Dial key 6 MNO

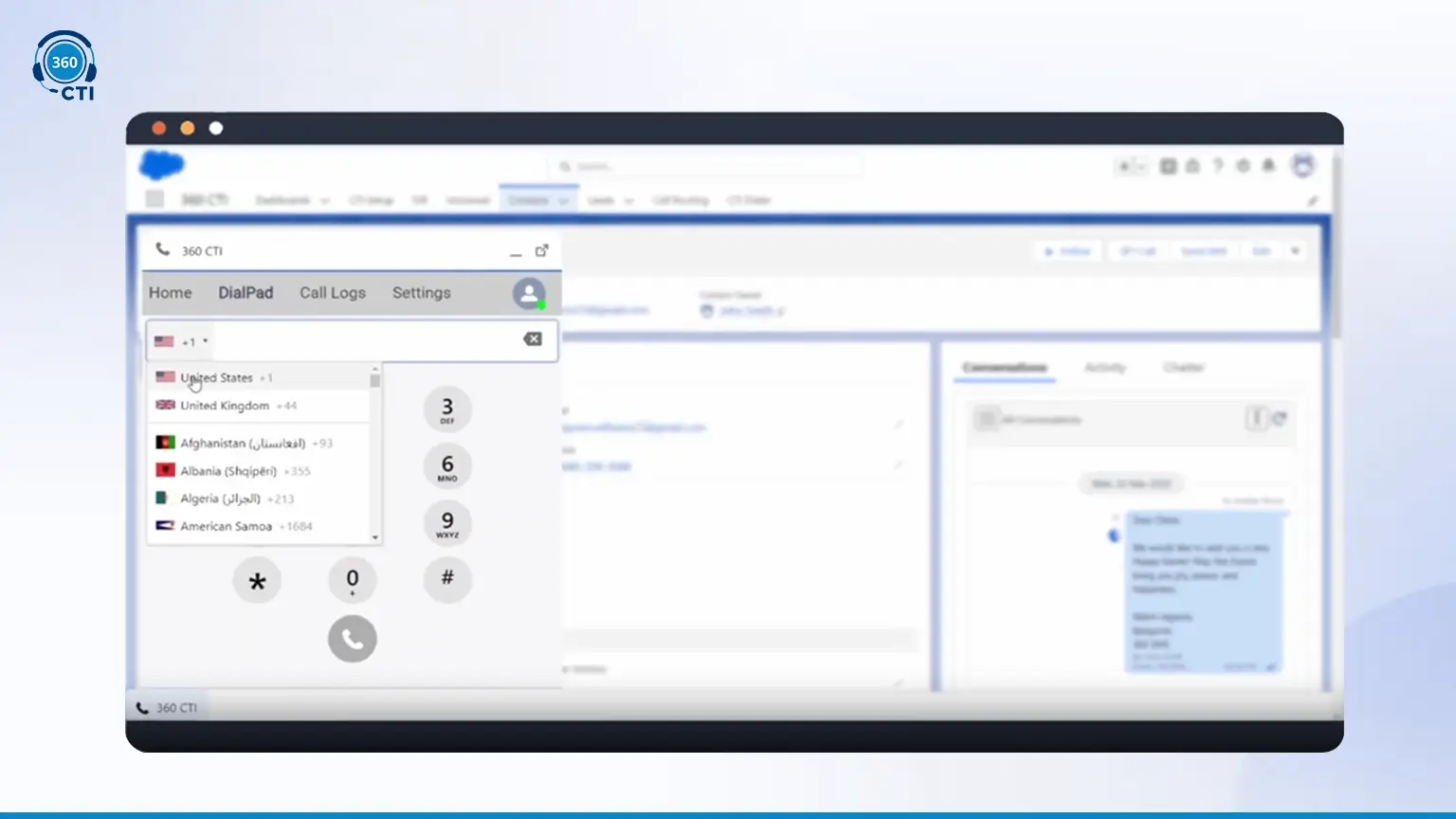[447, 466]
